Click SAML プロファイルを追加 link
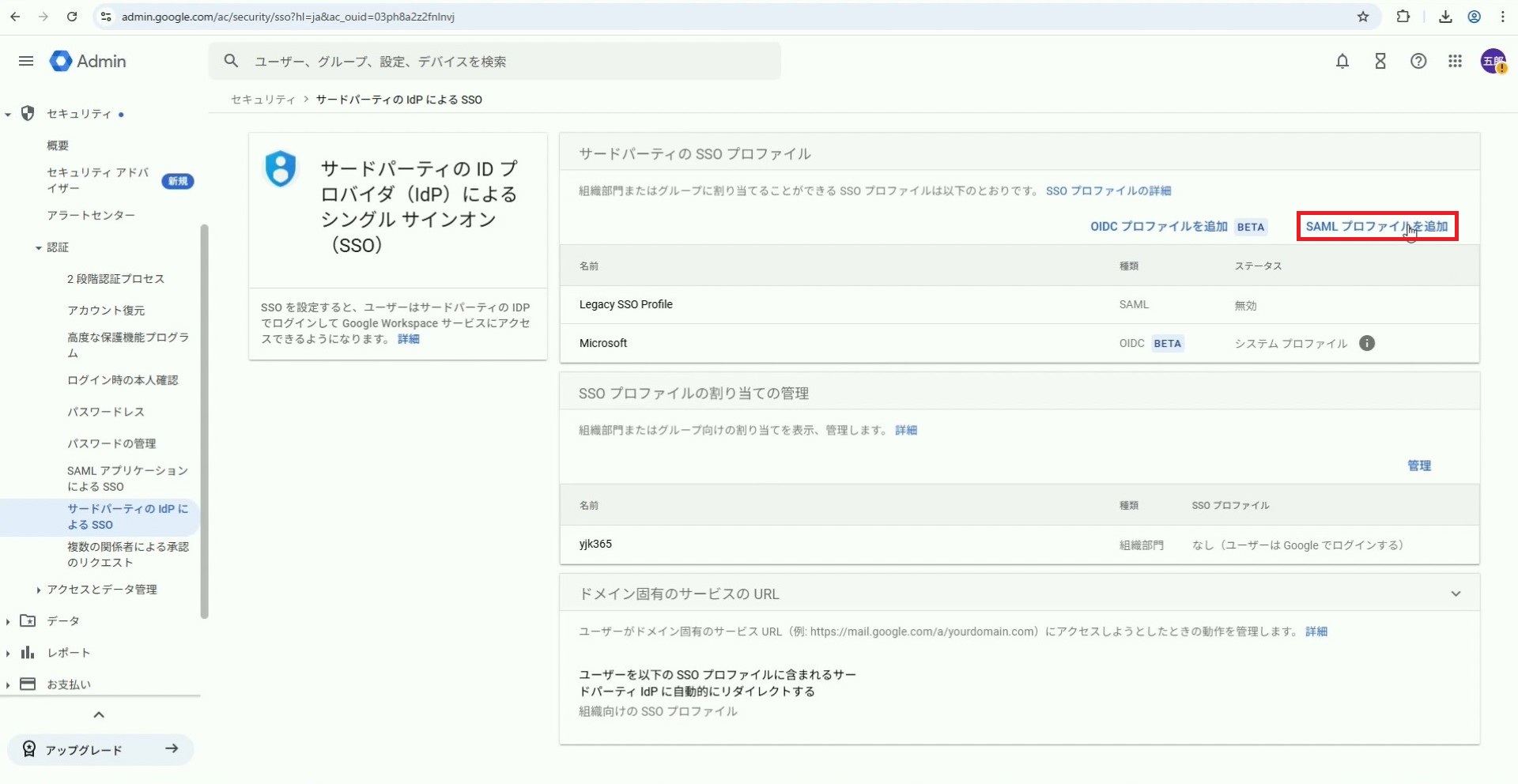Image resolution: width=1518 pixels, height=784 pixels. click(1376, 227)
